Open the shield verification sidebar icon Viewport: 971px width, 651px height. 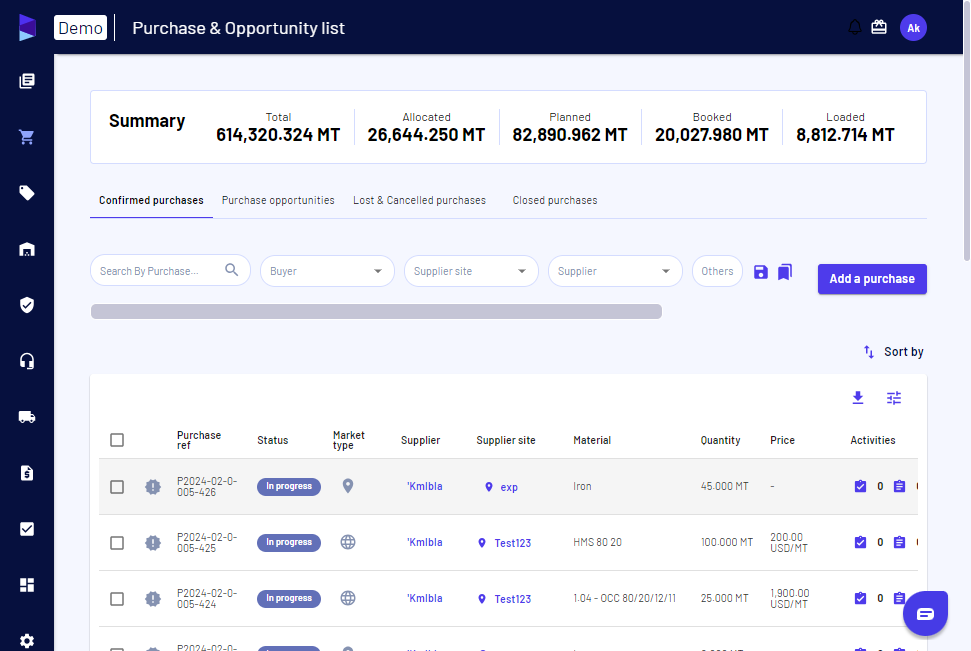tap(27, 305)
